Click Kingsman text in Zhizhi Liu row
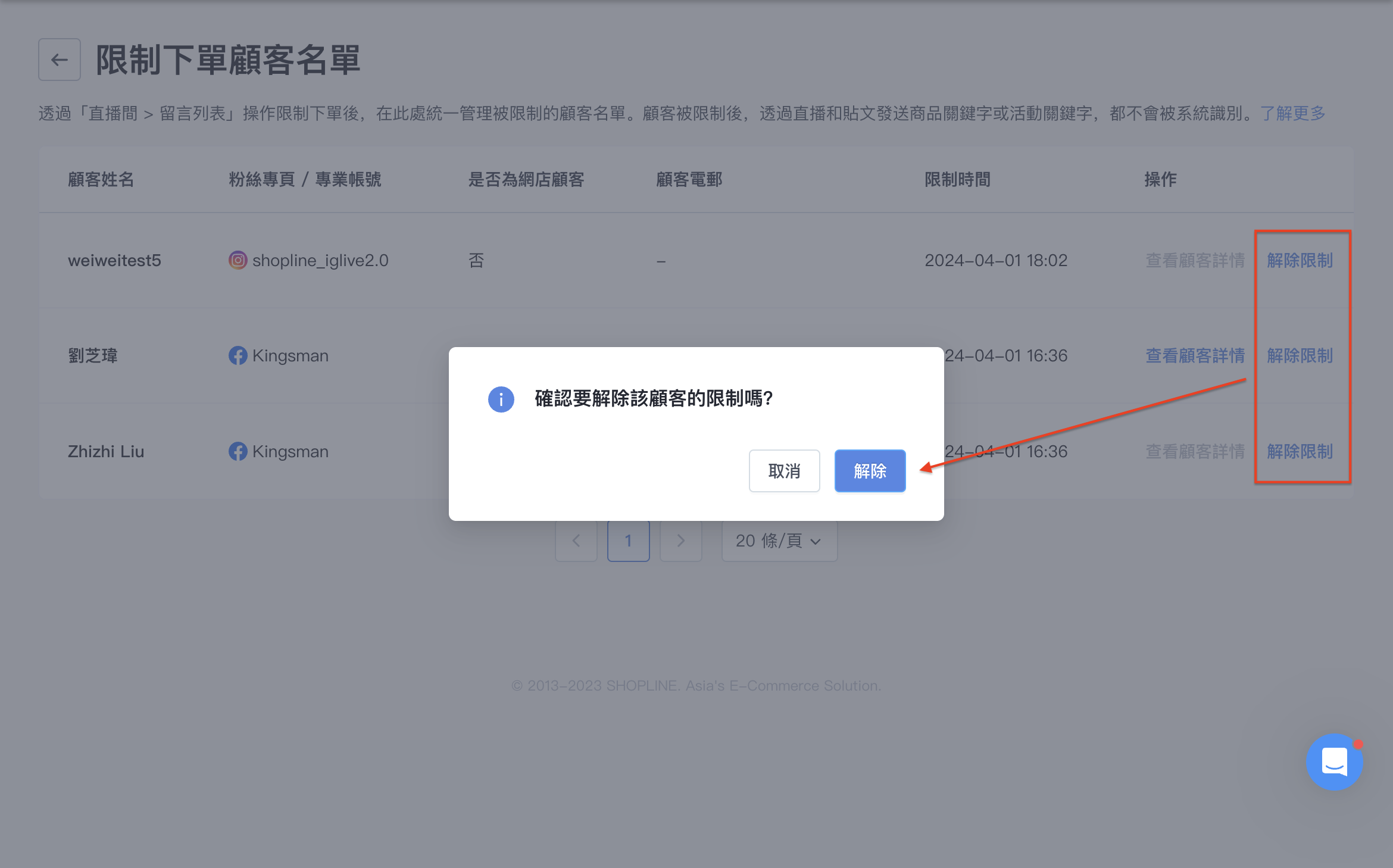 (x=291, y=451)
